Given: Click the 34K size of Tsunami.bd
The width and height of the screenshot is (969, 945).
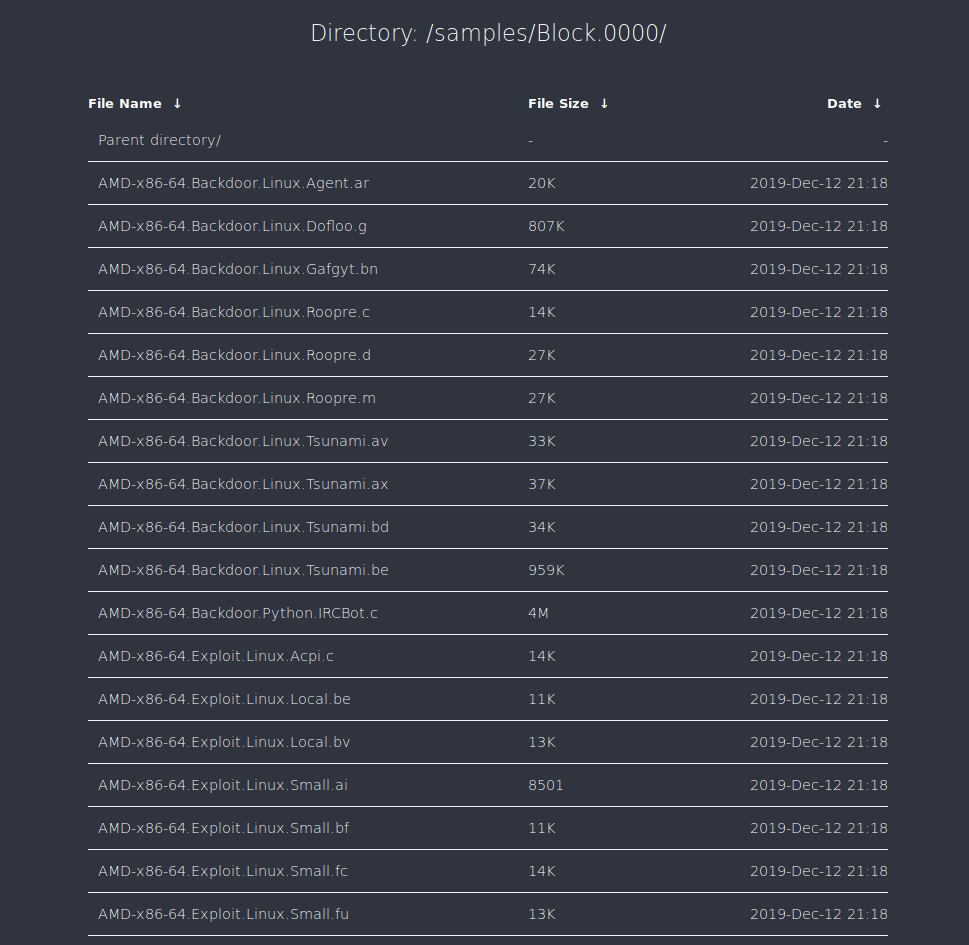Looking at the screenshot, I should pyautogui.click(x=542, y=527).
